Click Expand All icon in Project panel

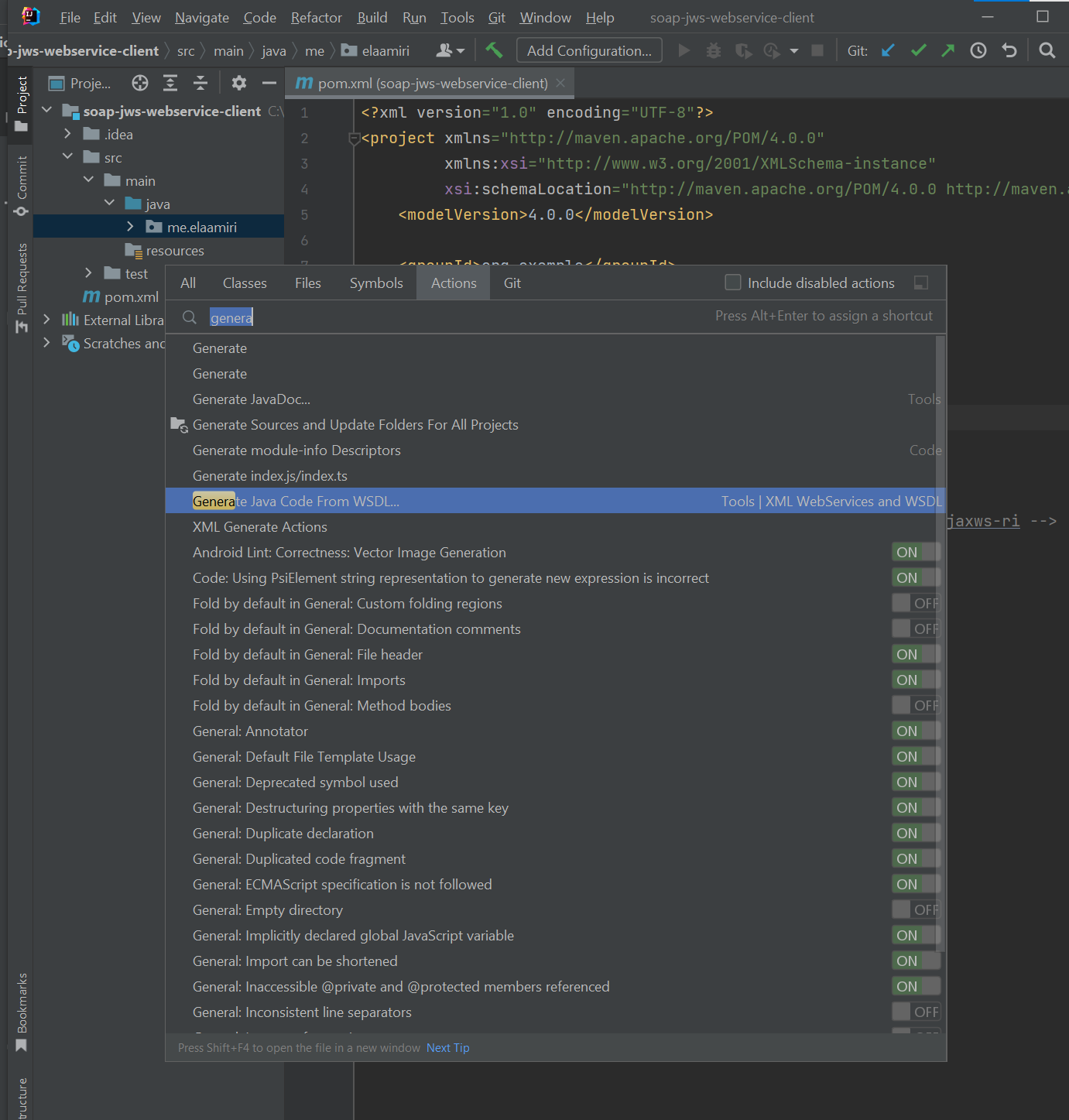tap(170, 83)
